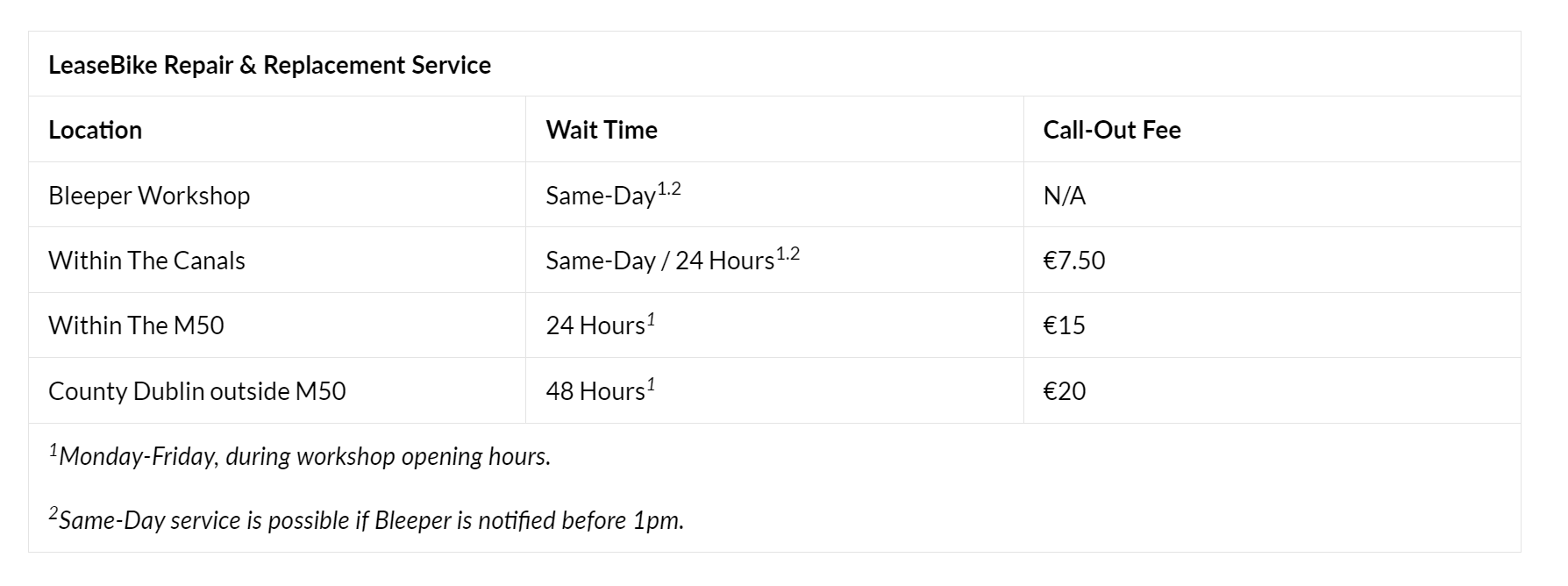The width and height of the screenshot is (1568, 586).
Task: Click the Monday-Friday workshop opening hours footnote
Action: pos(300,456)
